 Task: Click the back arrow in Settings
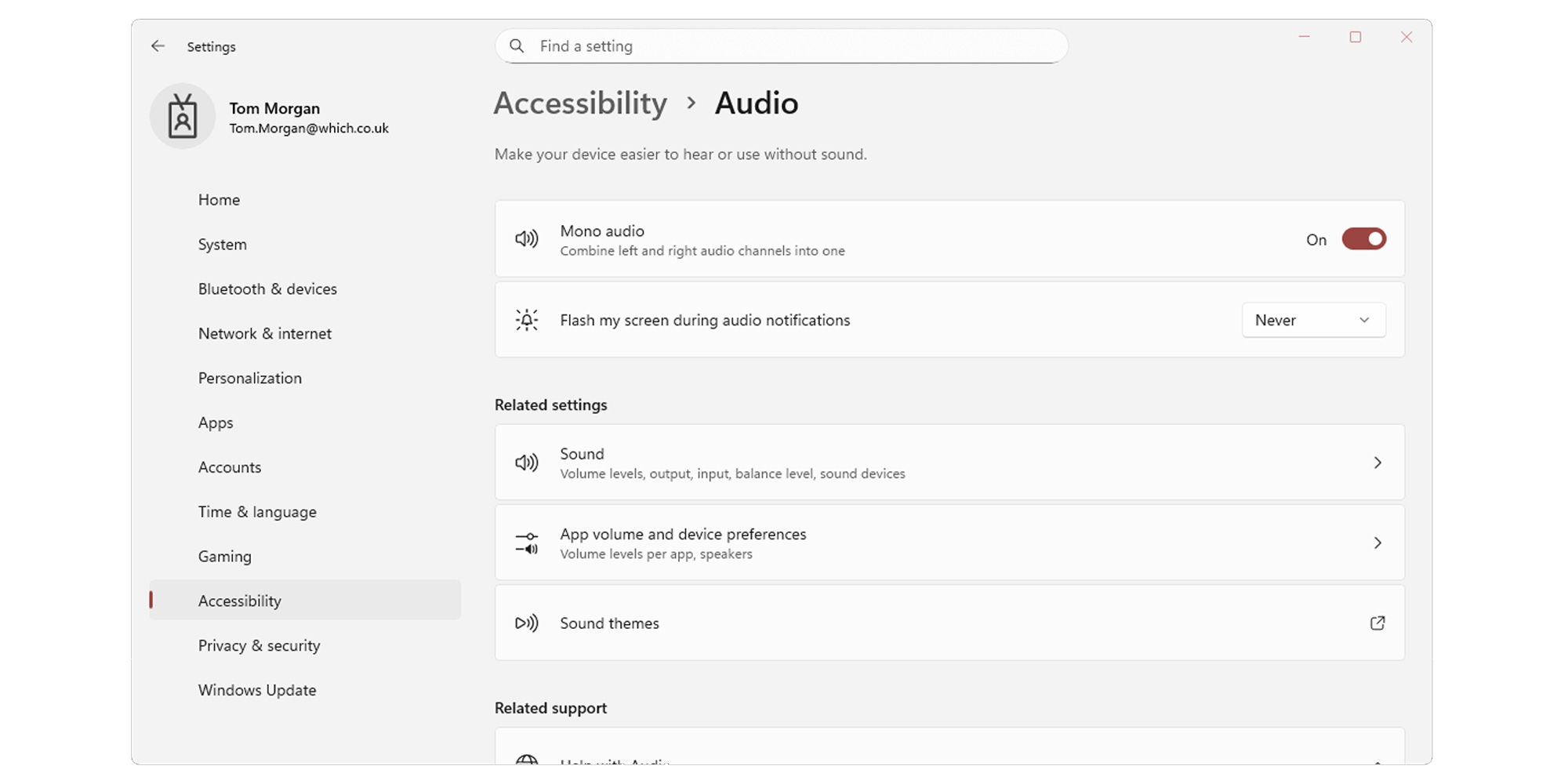[158, 45]
